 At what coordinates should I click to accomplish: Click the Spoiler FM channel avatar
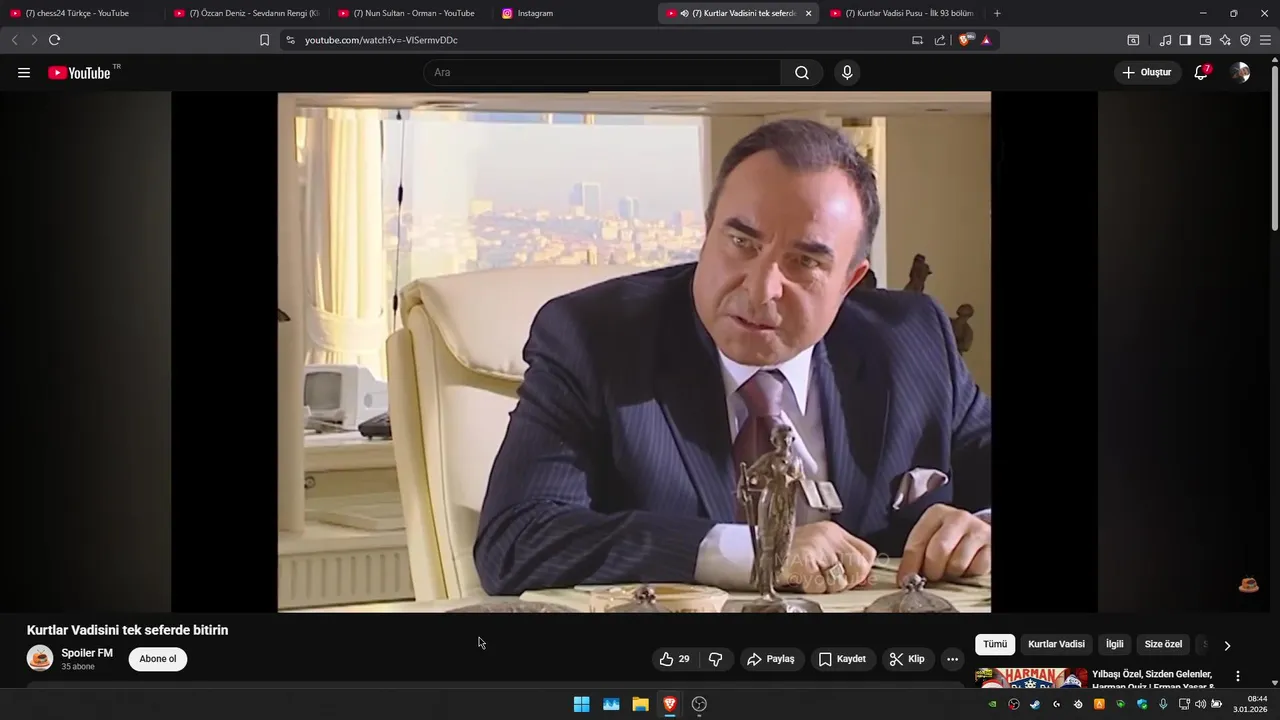pos(40,658)
